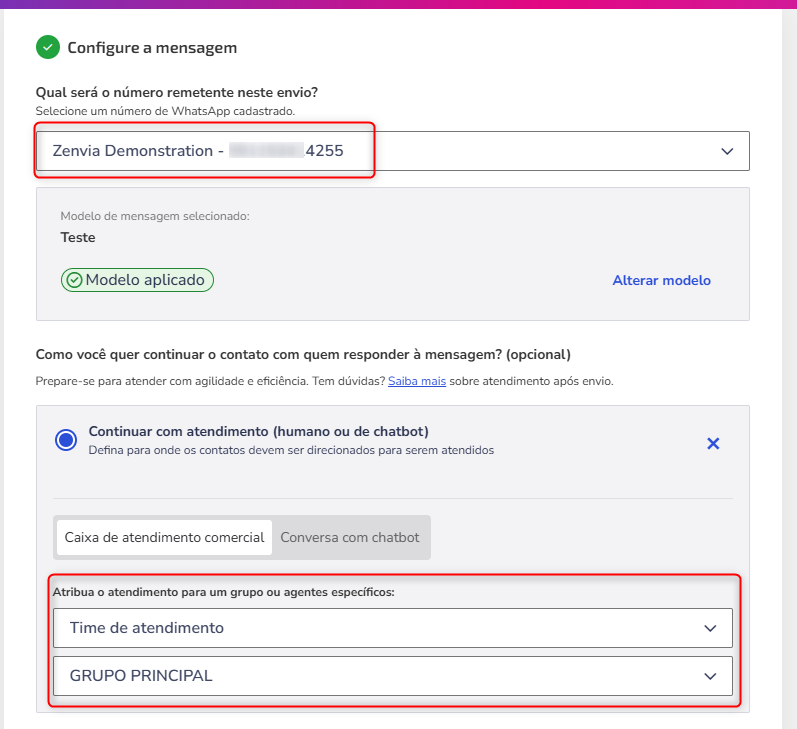Image resolution: width=797 pixels, height=729 pixels.
Task: Click the chevron arrow of the sender number field
Action: [x=727, y=151]
